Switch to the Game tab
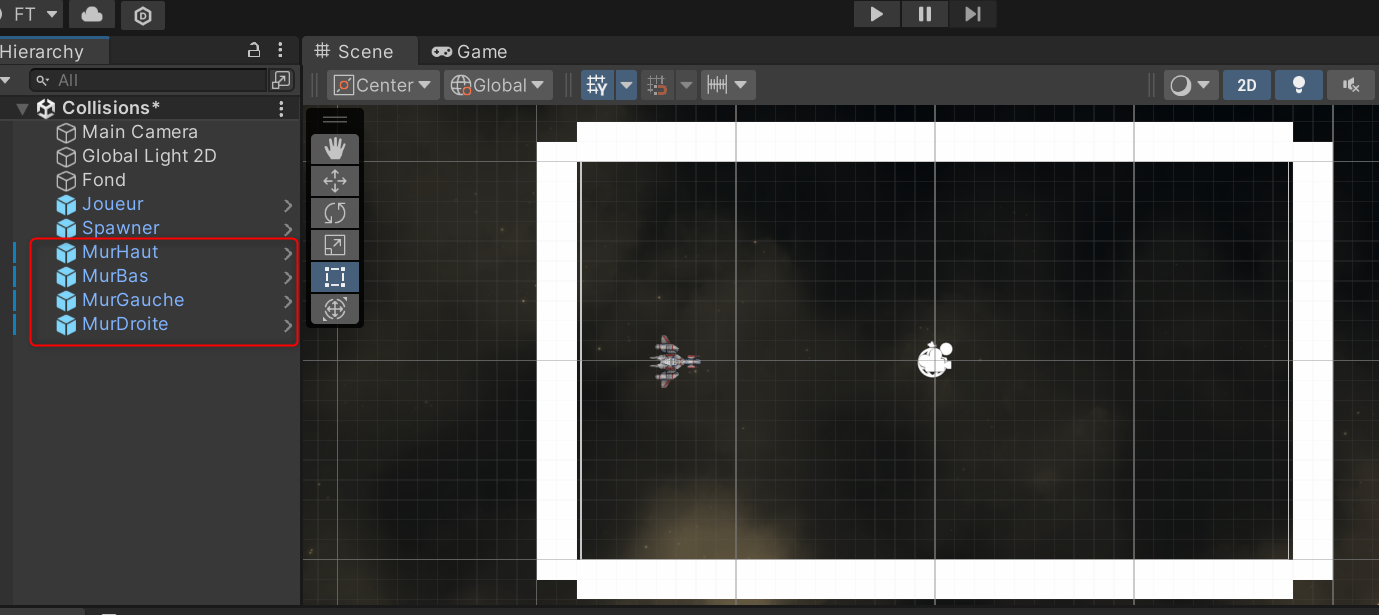 pos(470,52)
